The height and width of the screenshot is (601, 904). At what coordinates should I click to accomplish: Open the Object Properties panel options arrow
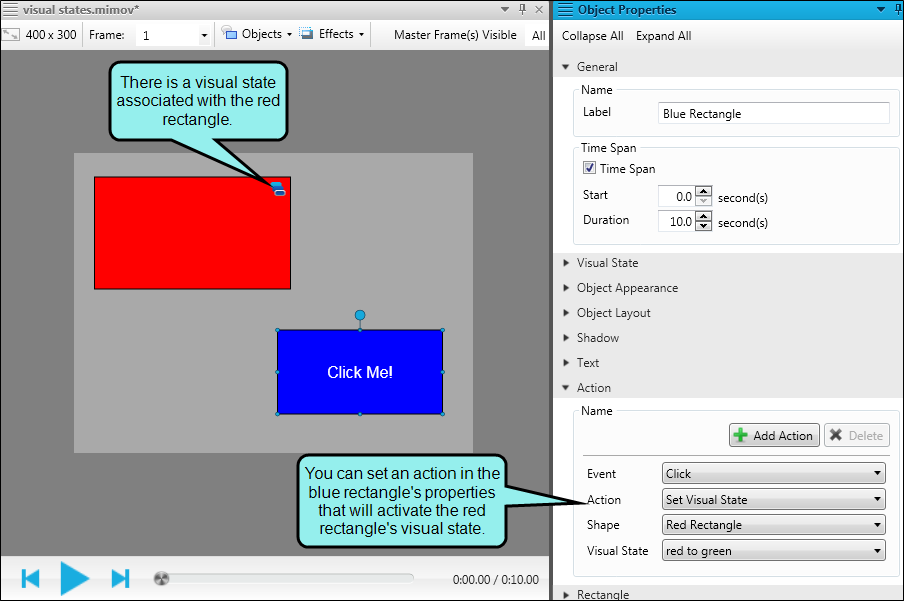(x=880, y=10)
